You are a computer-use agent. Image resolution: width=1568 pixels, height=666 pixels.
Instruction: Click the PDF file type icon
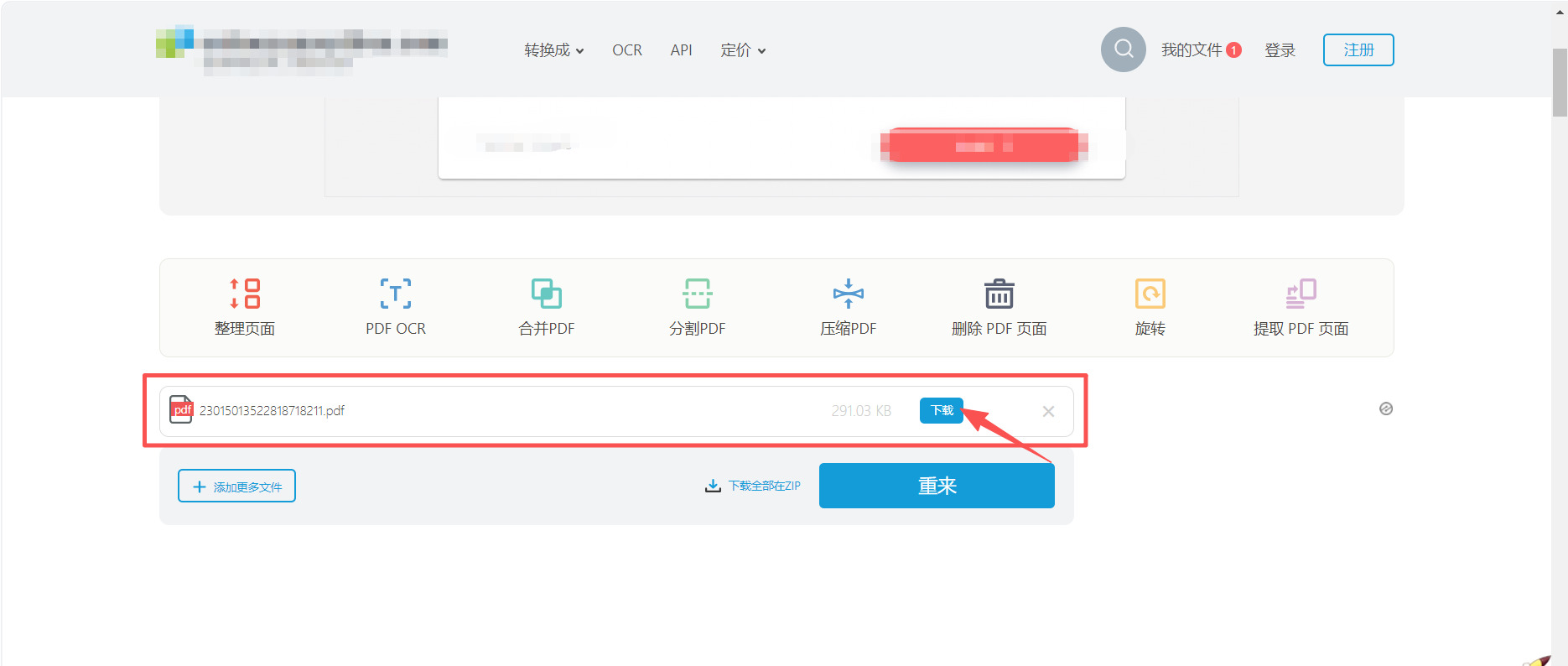pyautogui.click(x=181, y=409)
